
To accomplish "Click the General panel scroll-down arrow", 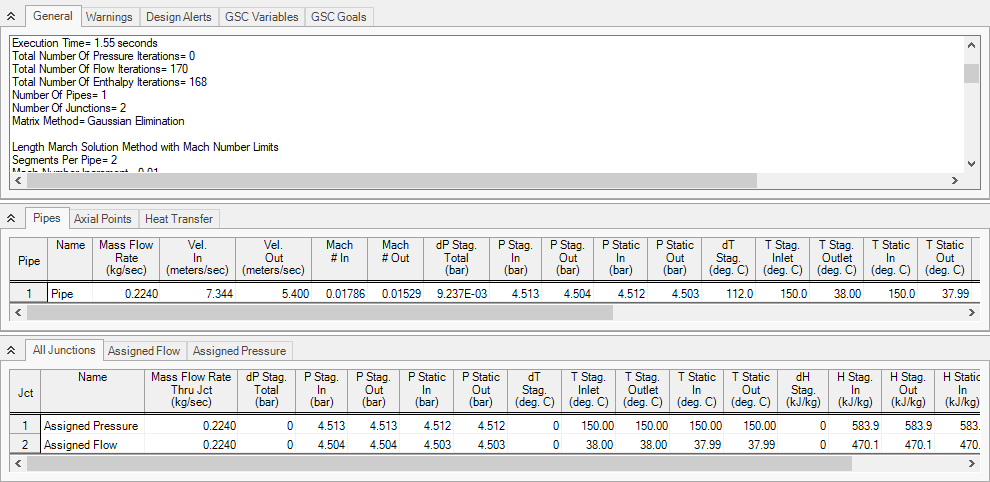I will click(971, 164).
